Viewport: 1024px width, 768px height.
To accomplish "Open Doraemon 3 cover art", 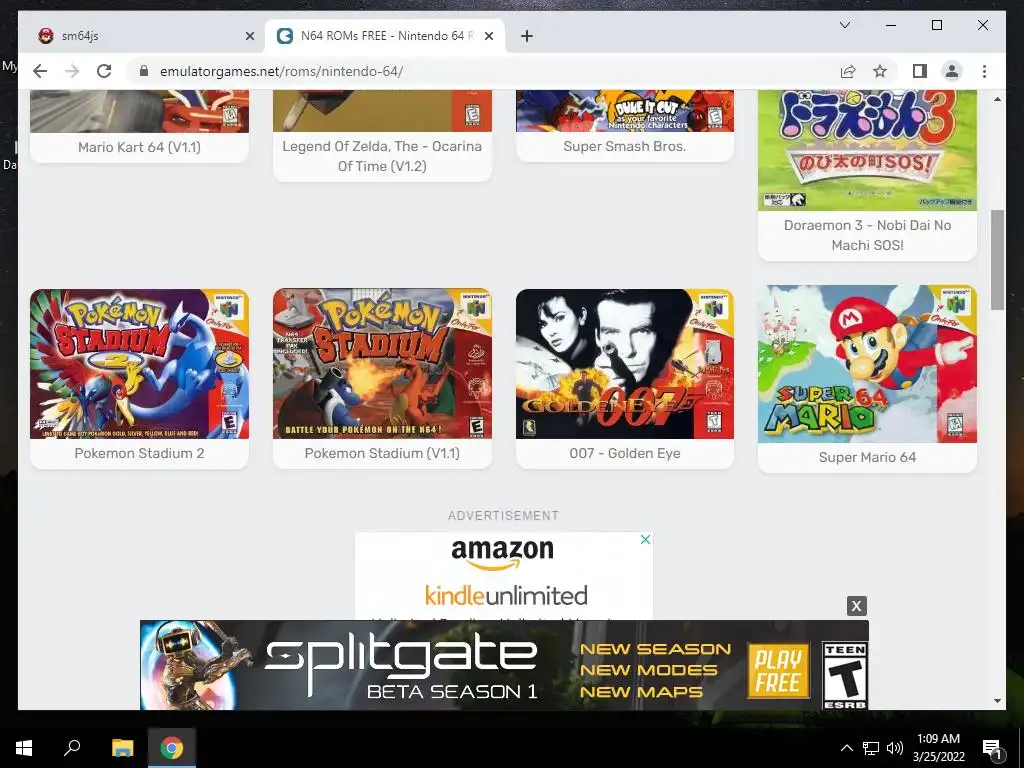I will (x=867, y=150).
